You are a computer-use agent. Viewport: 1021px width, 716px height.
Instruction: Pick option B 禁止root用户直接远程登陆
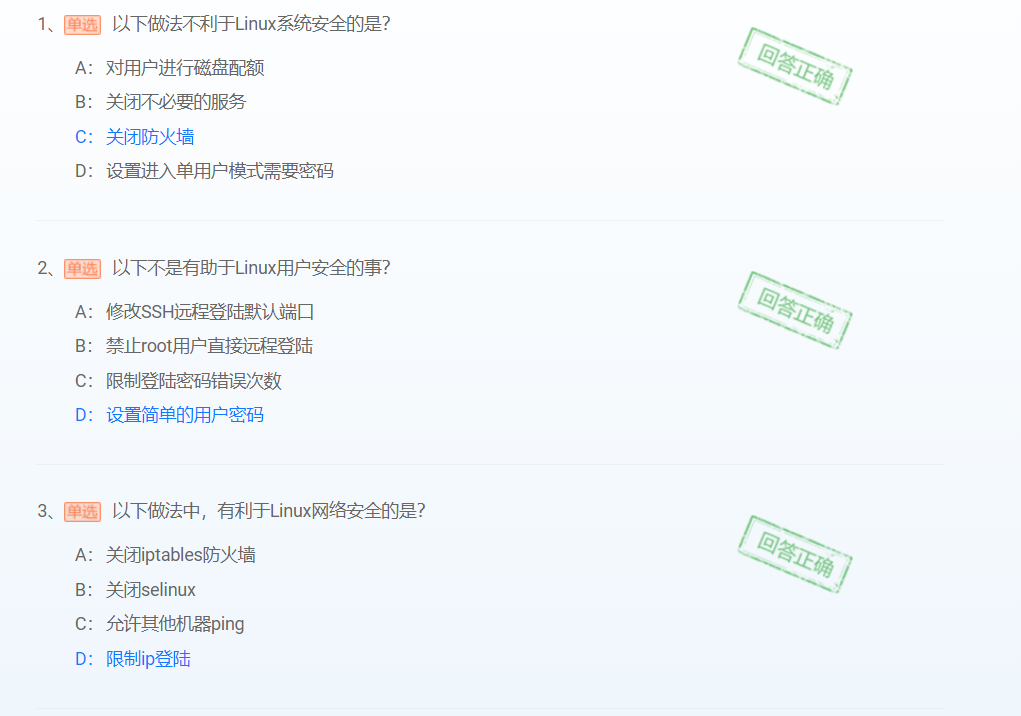pos(193,346)
